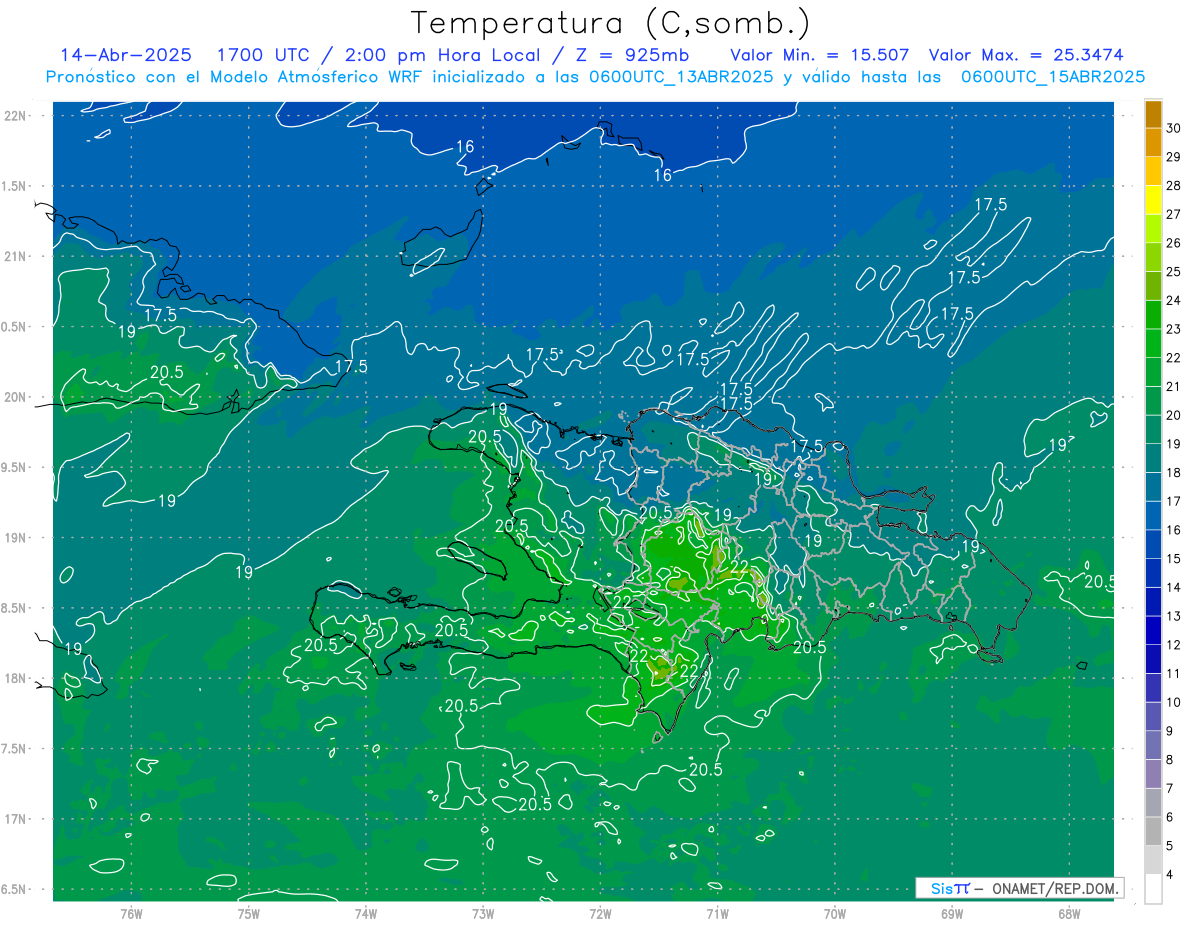Click latitude axis label "0.5N"
The width and height of the screenshot is (1200, 927).
15,327
